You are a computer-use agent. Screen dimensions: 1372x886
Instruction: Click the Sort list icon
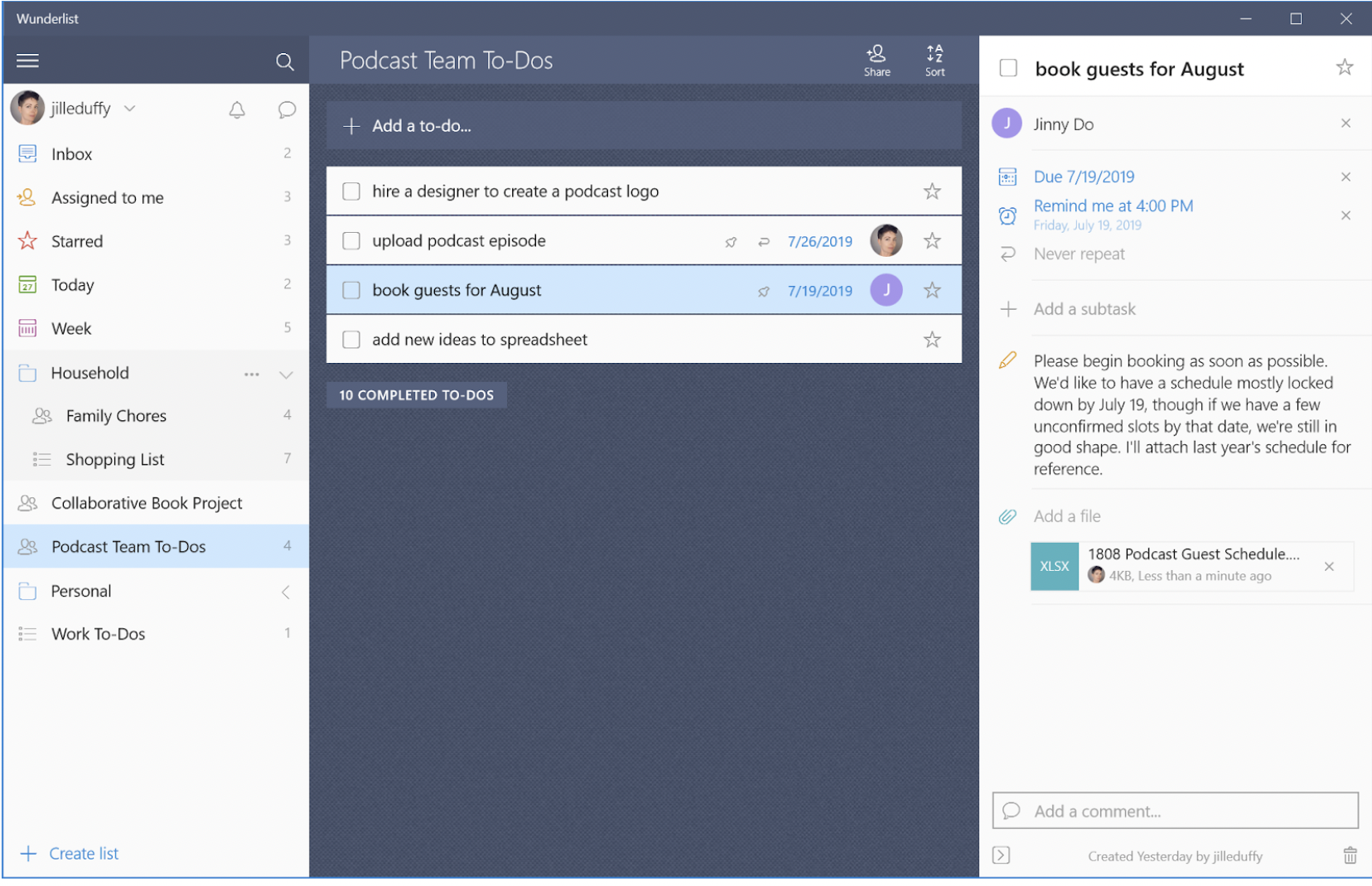coord(935,61)
